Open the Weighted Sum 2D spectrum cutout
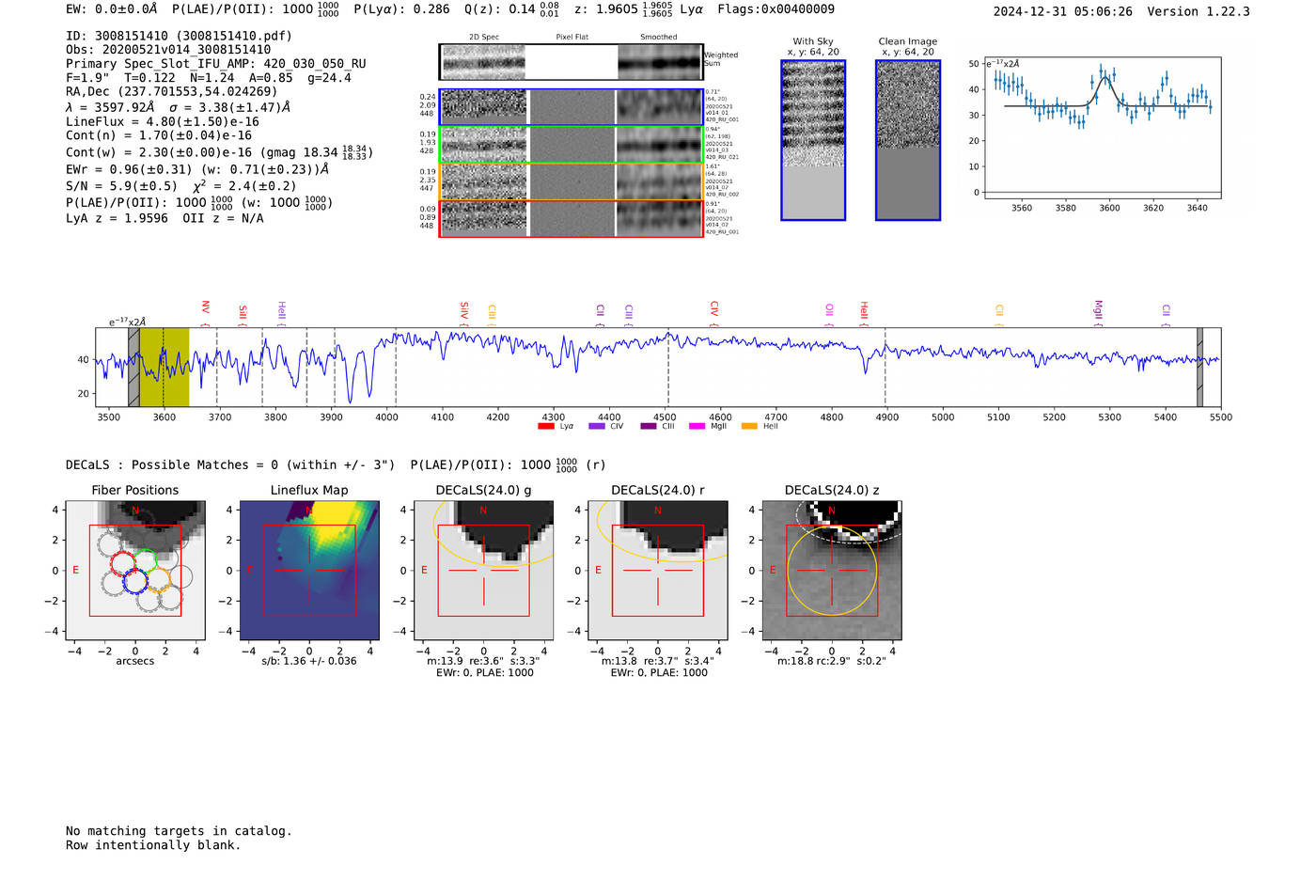This screenshot has width=1316, height=896. [x=572, y=62]
